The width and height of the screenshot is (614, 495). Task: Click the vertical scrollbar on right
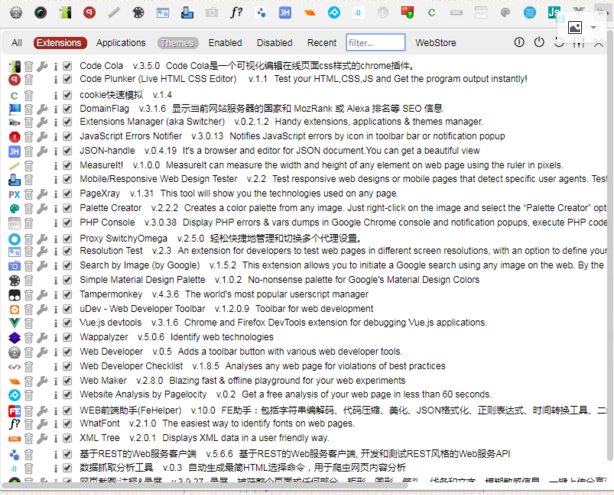[610, 247]
